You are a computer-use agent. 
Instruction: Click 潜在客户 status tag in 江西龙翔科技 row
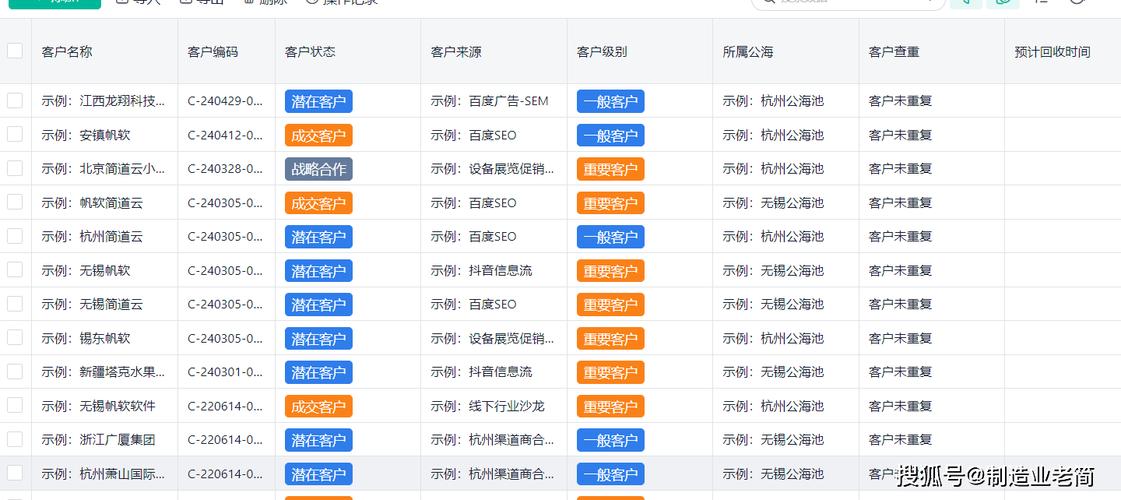point(319,102)
